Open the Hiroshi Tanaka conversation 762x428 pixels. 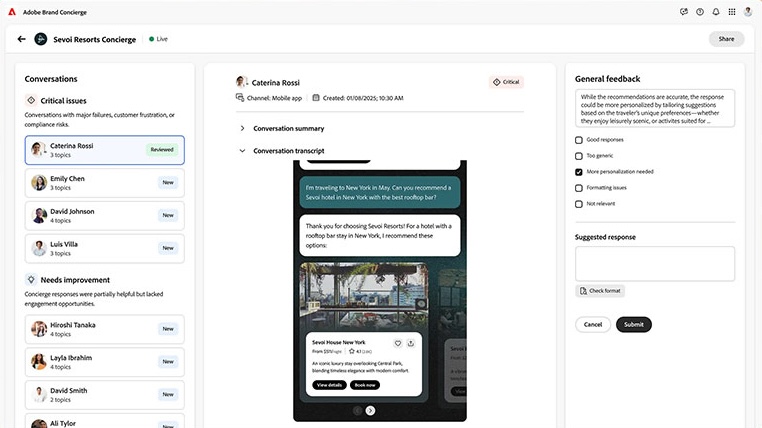(x=104, y=329)
